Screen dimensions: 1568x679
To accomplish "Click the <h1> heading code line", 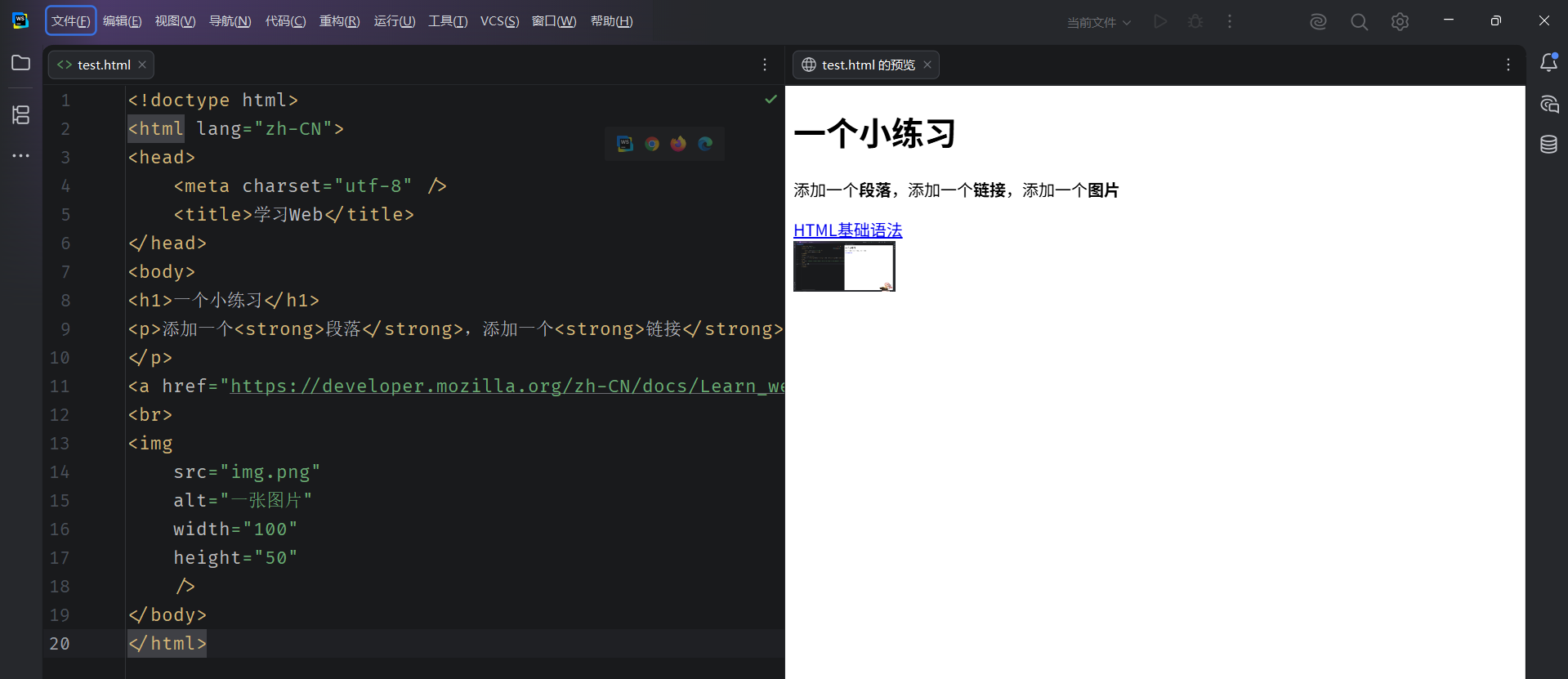I will [224, 301].
